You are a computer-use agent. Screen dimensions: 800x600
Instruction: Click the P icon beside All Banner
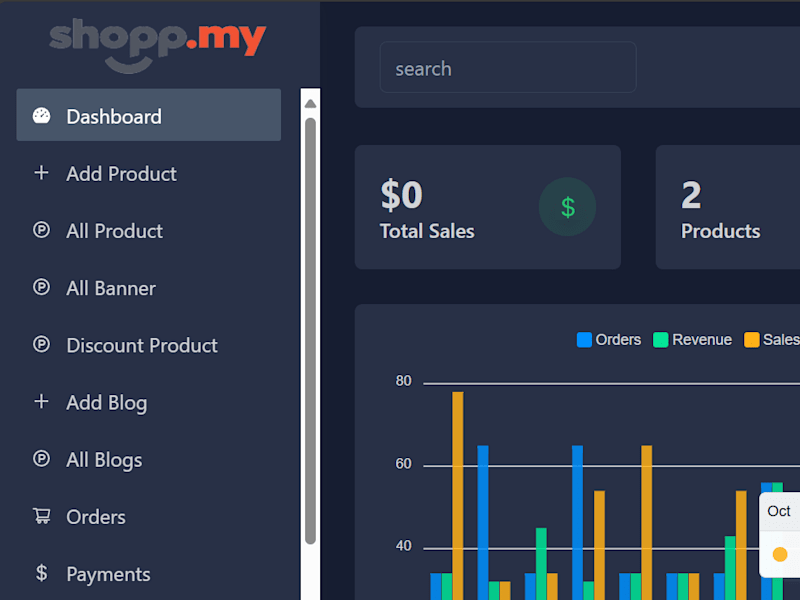coord(41,287)
